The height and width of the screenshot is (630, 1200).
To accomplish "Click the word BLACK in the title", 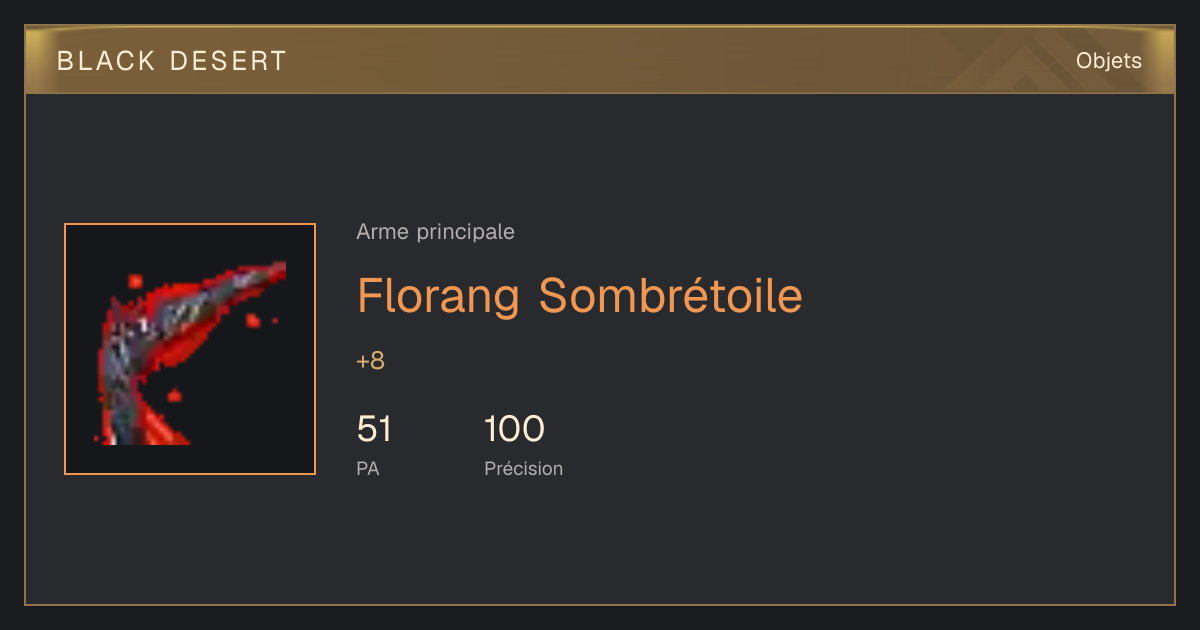I will coord(106,61).
